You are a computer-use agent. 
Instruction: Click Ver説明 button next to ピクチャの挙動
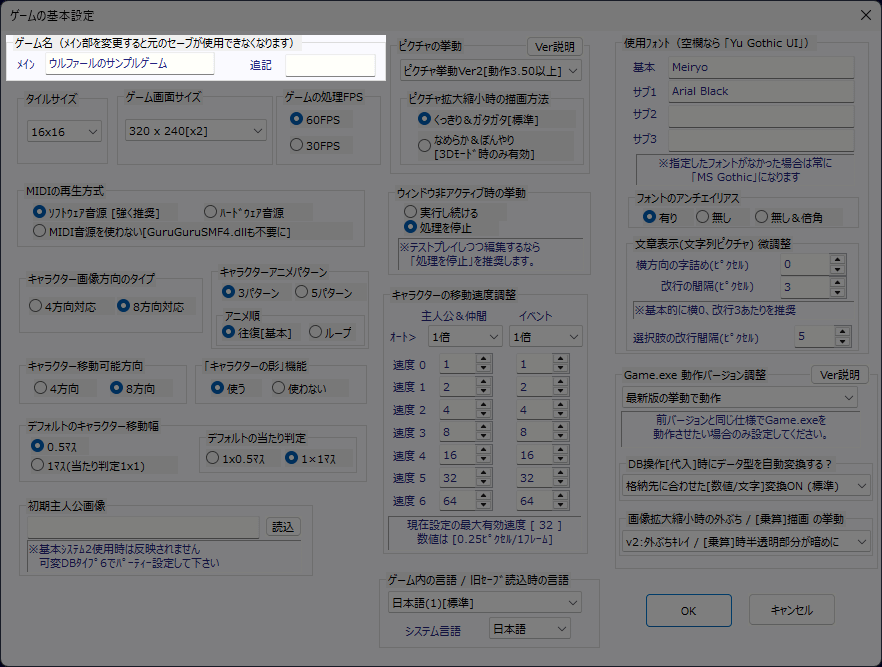(x=553, y=47)
